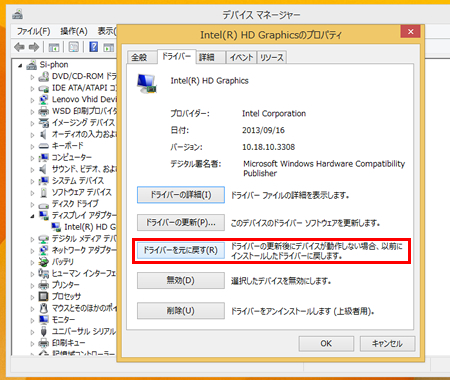
Task: Open the リソース tab
Action: (x=272, y=57)
